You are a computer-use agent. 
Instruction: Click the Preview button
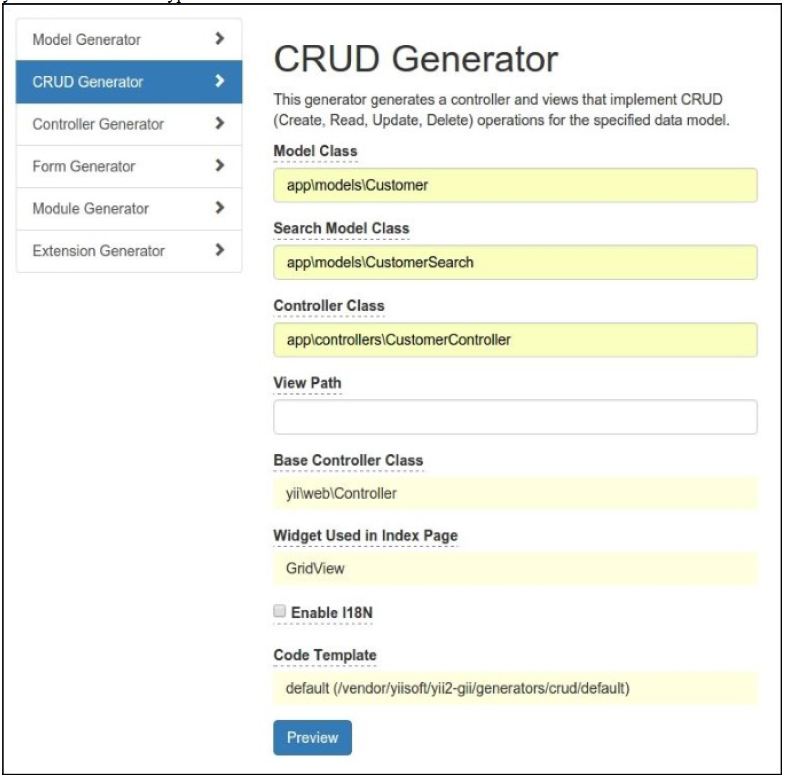click(x=312, y=737)
